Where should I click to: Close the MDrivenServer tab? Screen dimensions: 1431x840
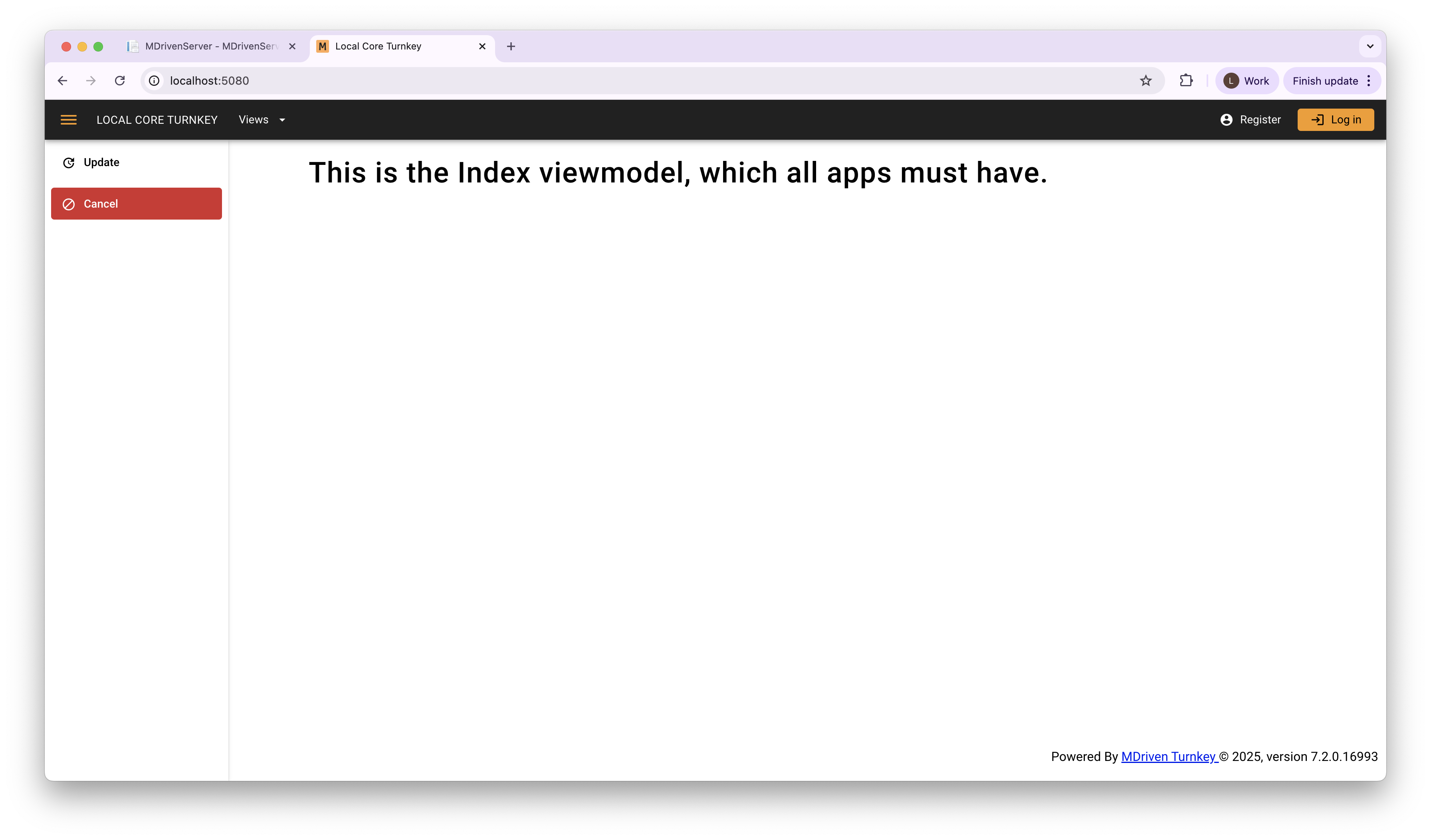point(292,47)
